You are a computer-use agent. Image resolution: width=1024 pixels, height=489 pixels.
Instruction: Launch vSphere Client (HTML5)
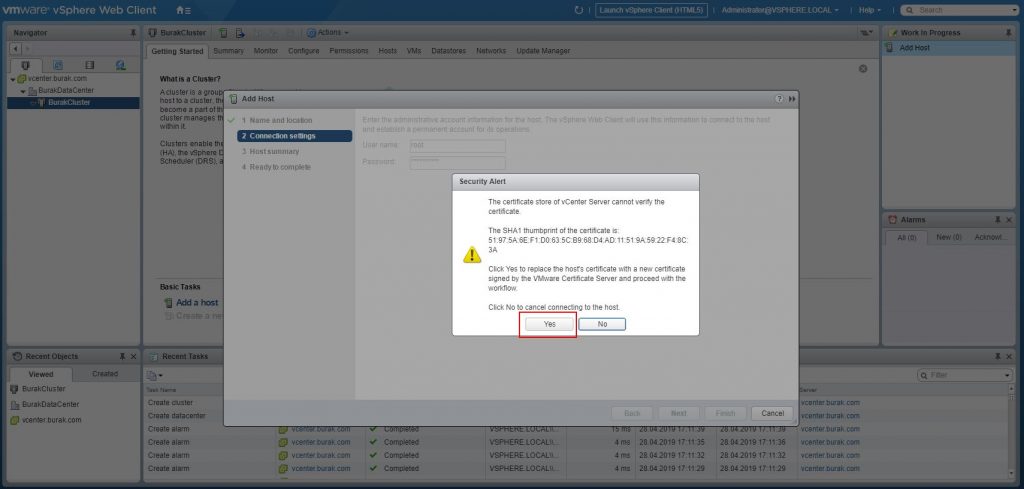click(651, 10)
